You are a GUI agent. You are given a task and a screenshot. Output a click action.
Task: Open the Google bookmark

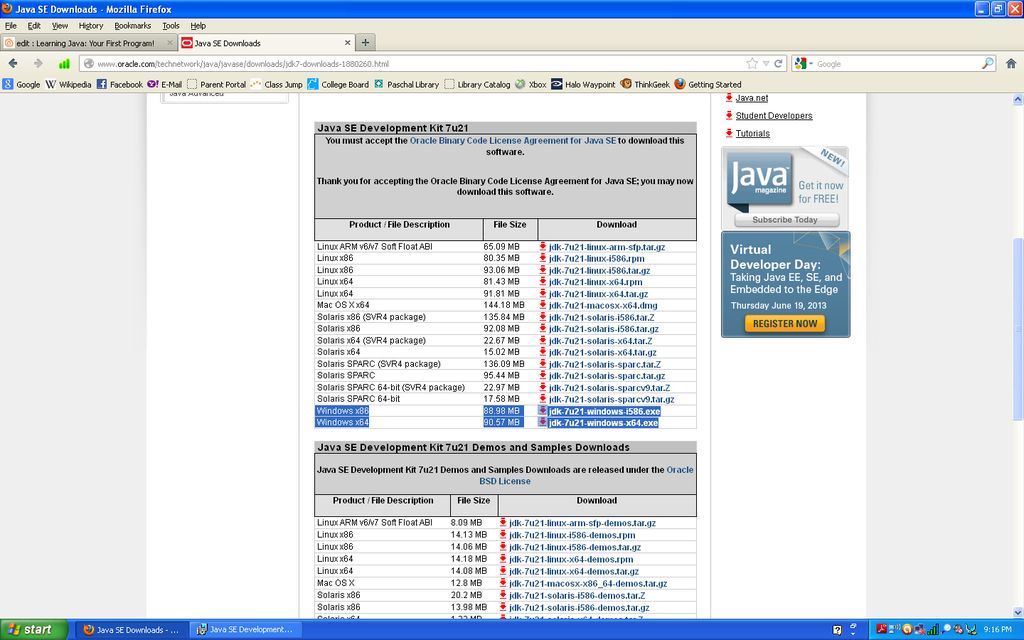(x=22, y=84)
